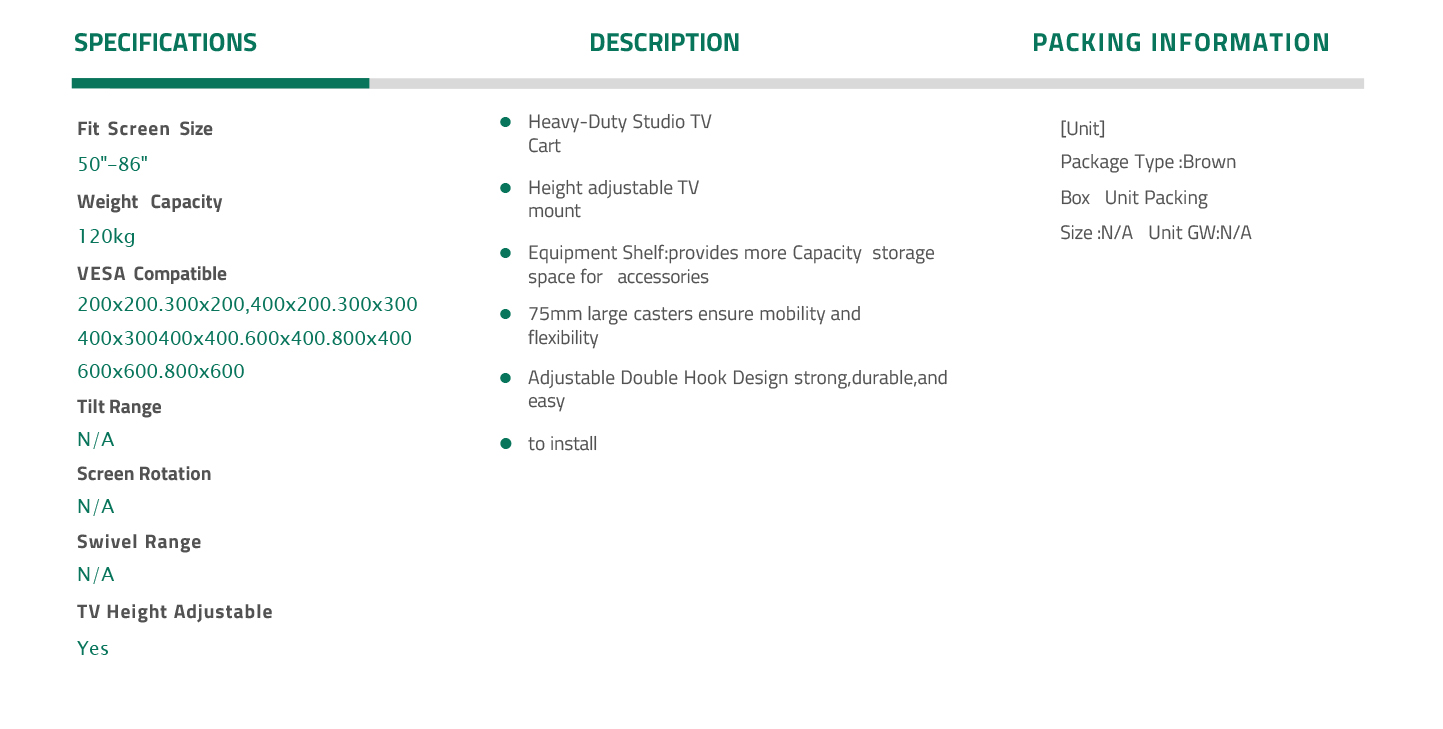Click Yes under TV Height Adjustable
Image resolution: width=1443 pixels, height=729 pixels.
93,648
